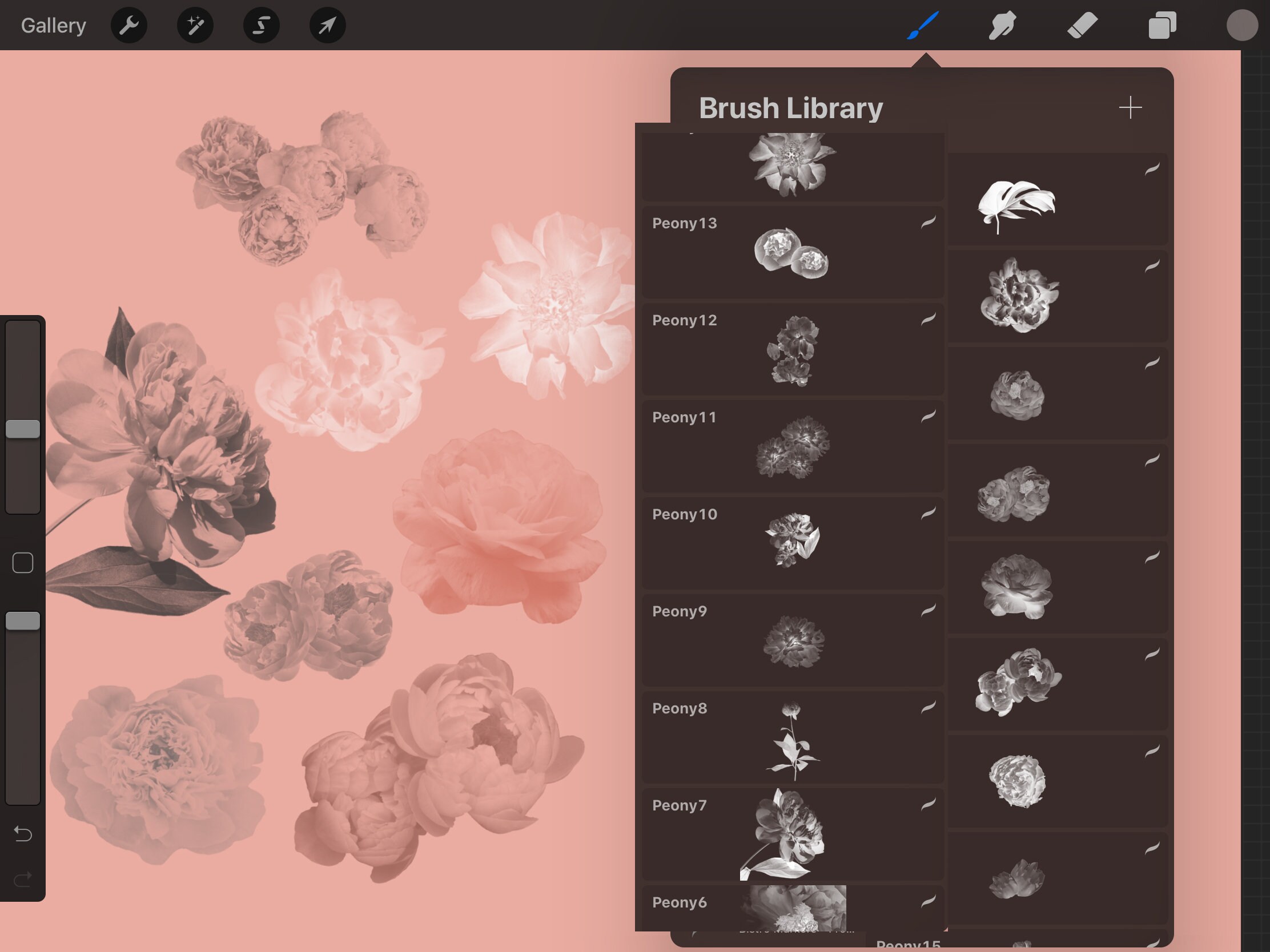This screenshot has height=952, width=1270.
Task: Tap the stroke icon on Peony7 row
Action: 929,804
